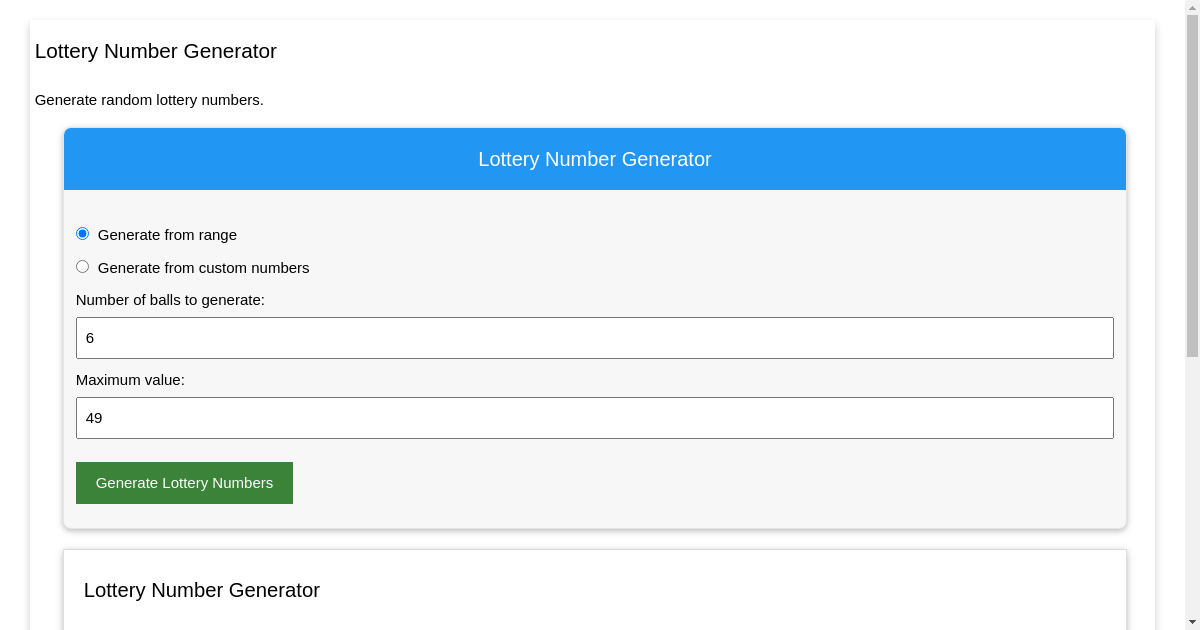Click the scrollbar down arrow
This screenshot has width=1200, height=630.
point(1192,623)
